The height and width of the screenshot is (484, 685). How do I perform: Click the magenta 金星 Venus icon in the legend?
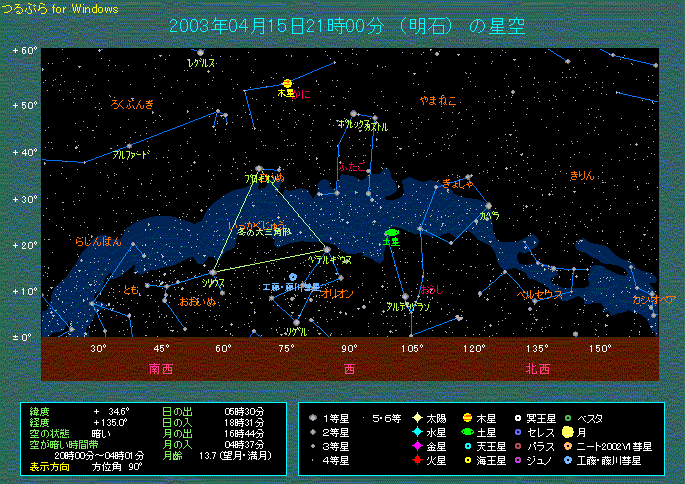pyautogui.click(x=417, y=446)
